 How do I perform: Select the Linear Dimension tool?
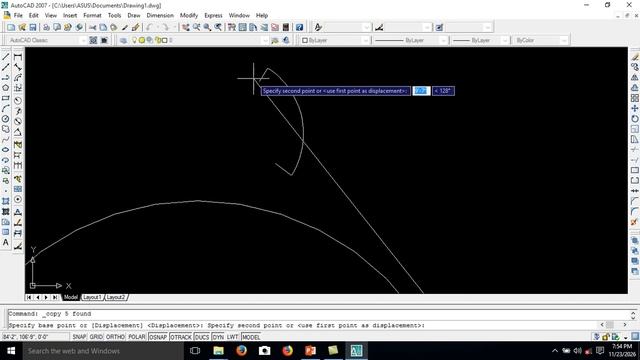tap(18, 57)
